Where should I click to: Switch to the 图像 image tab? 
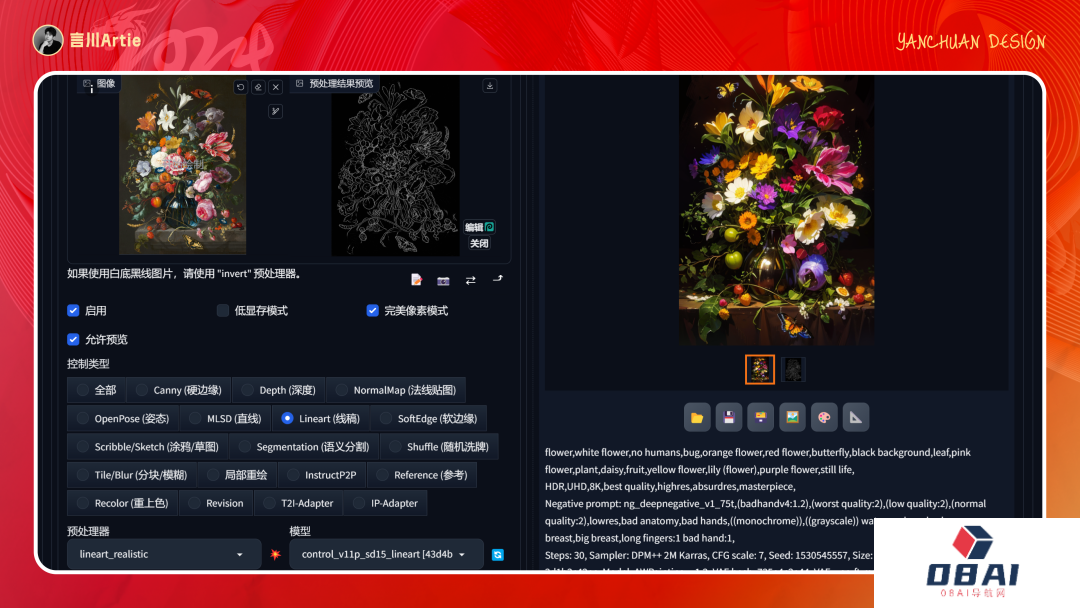tap(100, 84)
